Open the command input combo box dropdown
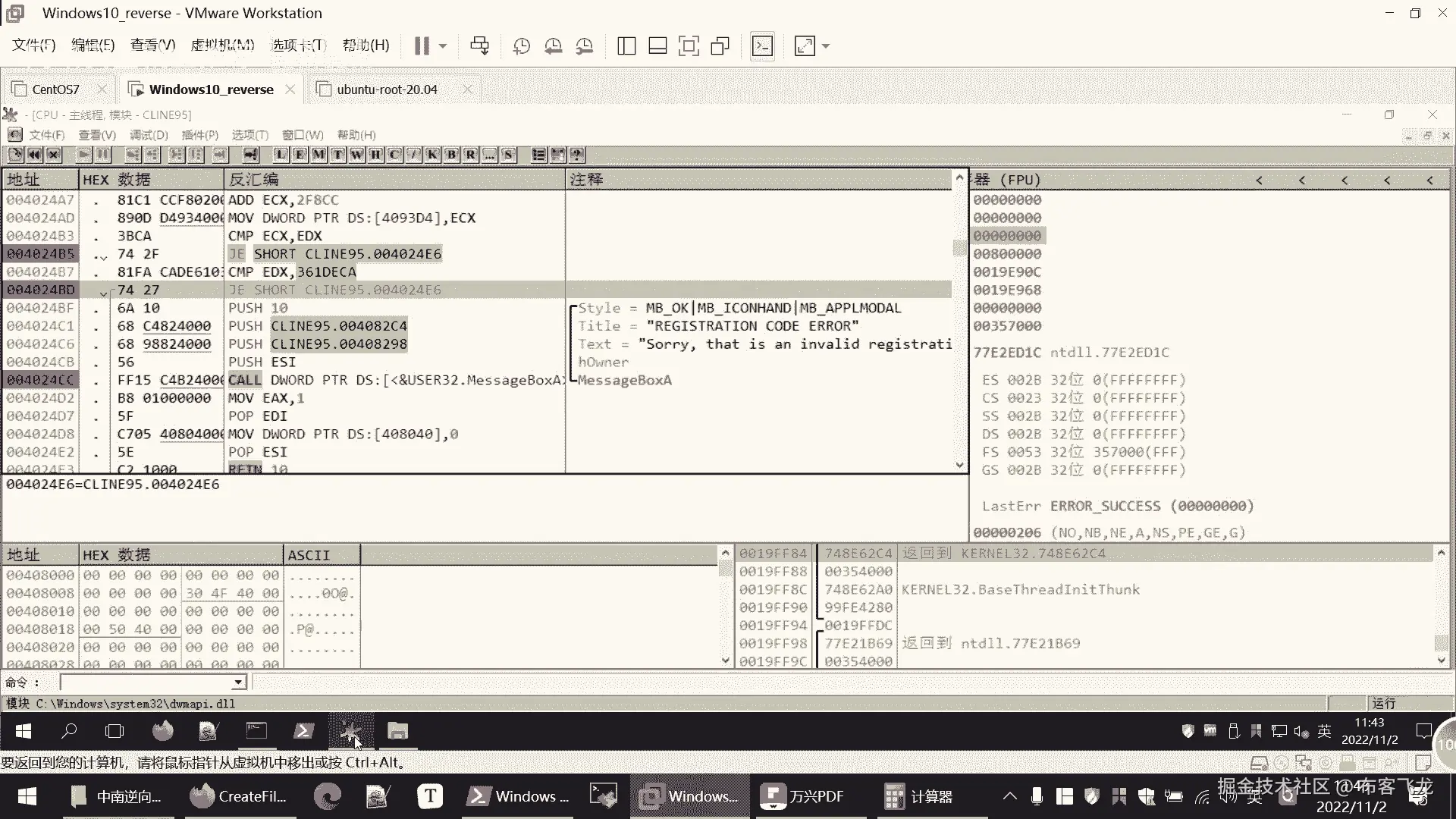The image size is (1456, 819). coord(238,682)
